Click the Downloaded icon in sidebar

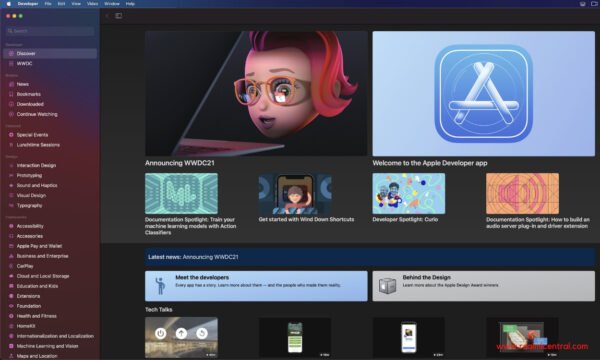click(11, 104)
